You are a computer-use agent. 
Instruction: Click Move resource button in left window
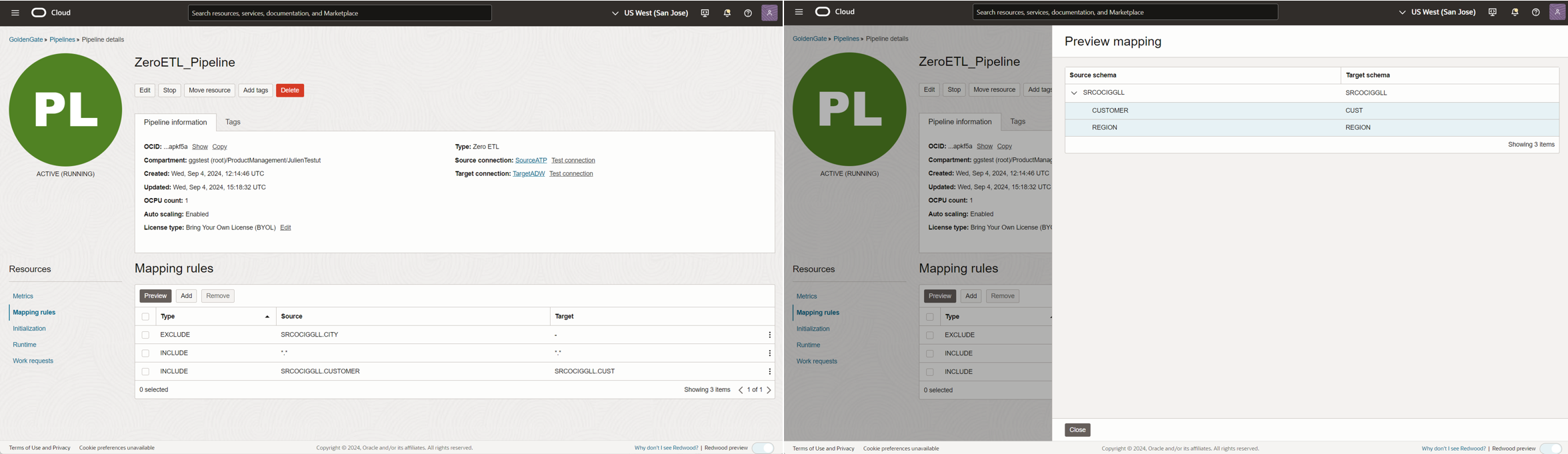tap(209, 91)
